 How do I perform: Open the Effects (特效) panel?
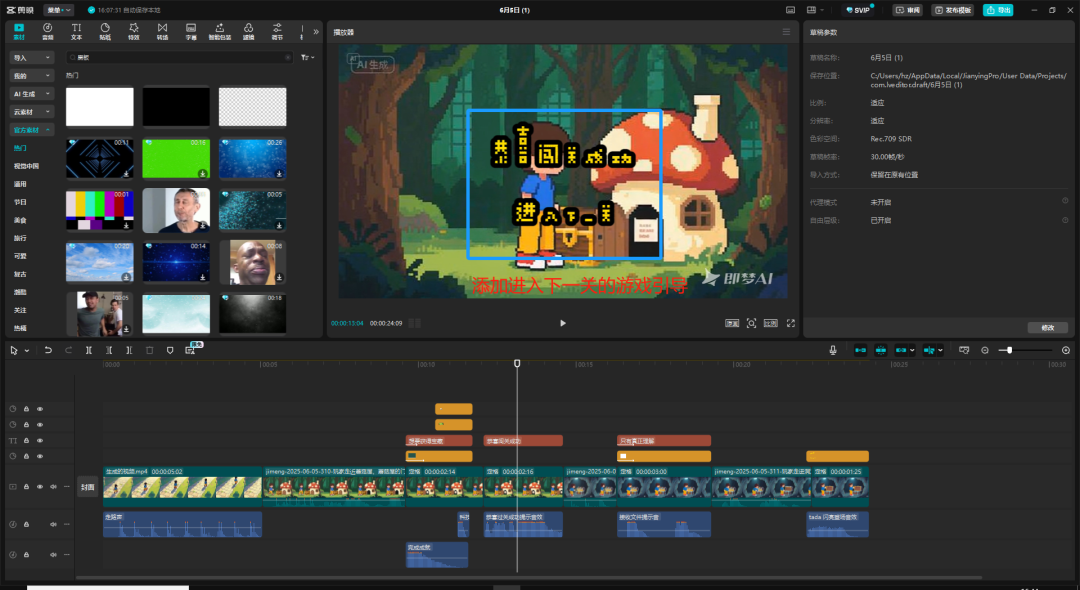coord(134,31)
